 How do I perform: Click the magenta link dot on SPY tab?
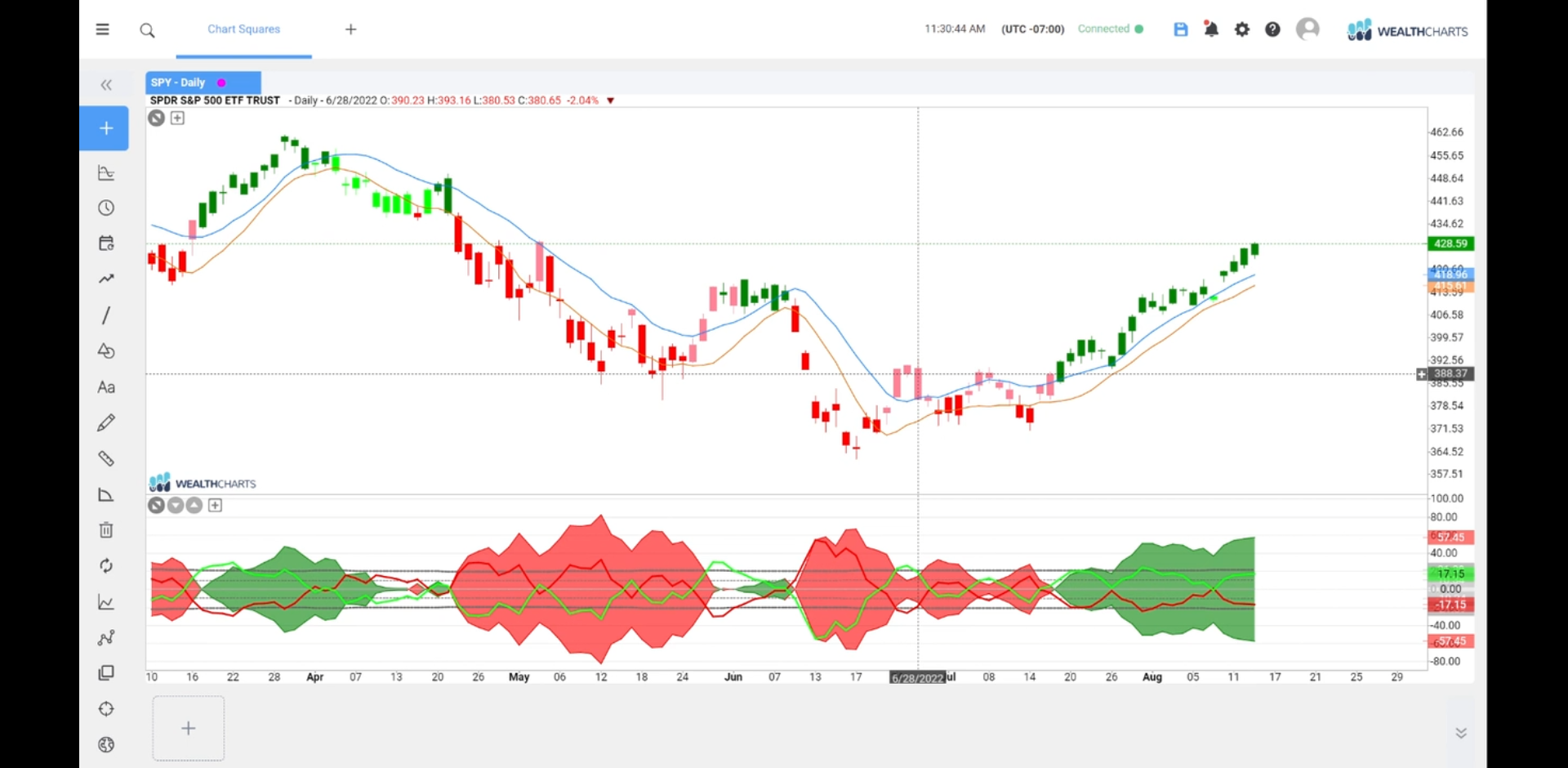point(221,83)
